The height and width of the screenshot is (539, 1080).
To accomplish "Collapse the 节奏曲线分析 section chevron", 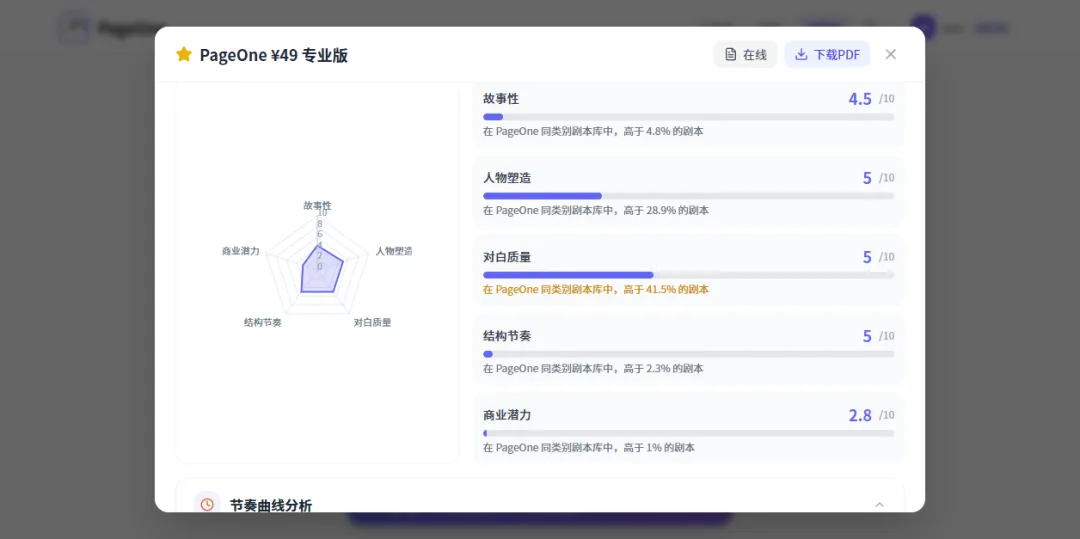I will (x=880, y=505).
